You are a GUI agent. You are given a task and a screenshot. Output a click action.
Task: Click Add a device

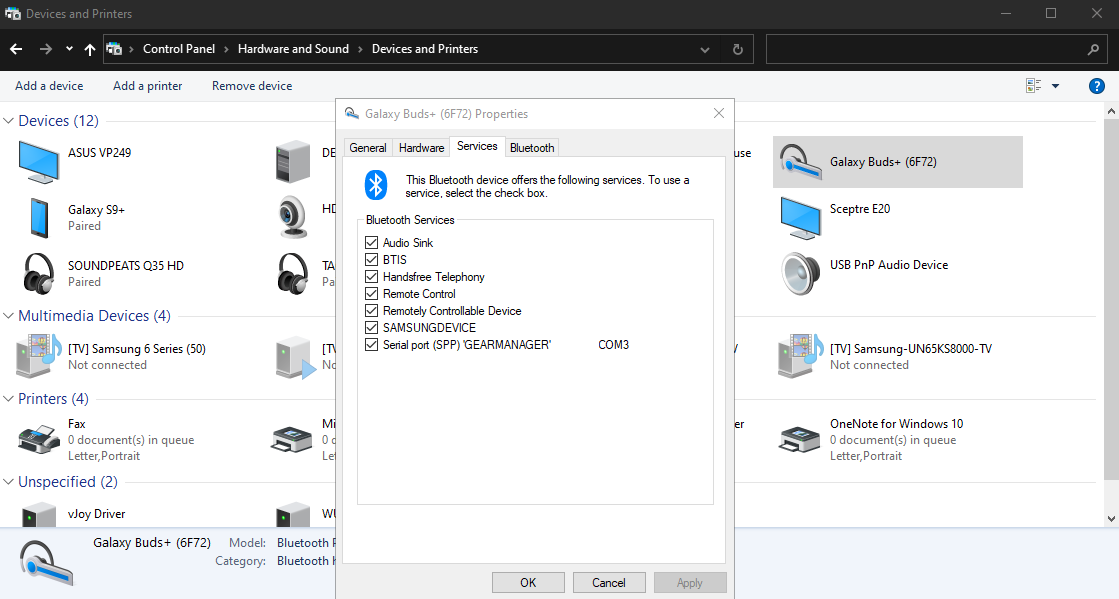coord(49,86)
